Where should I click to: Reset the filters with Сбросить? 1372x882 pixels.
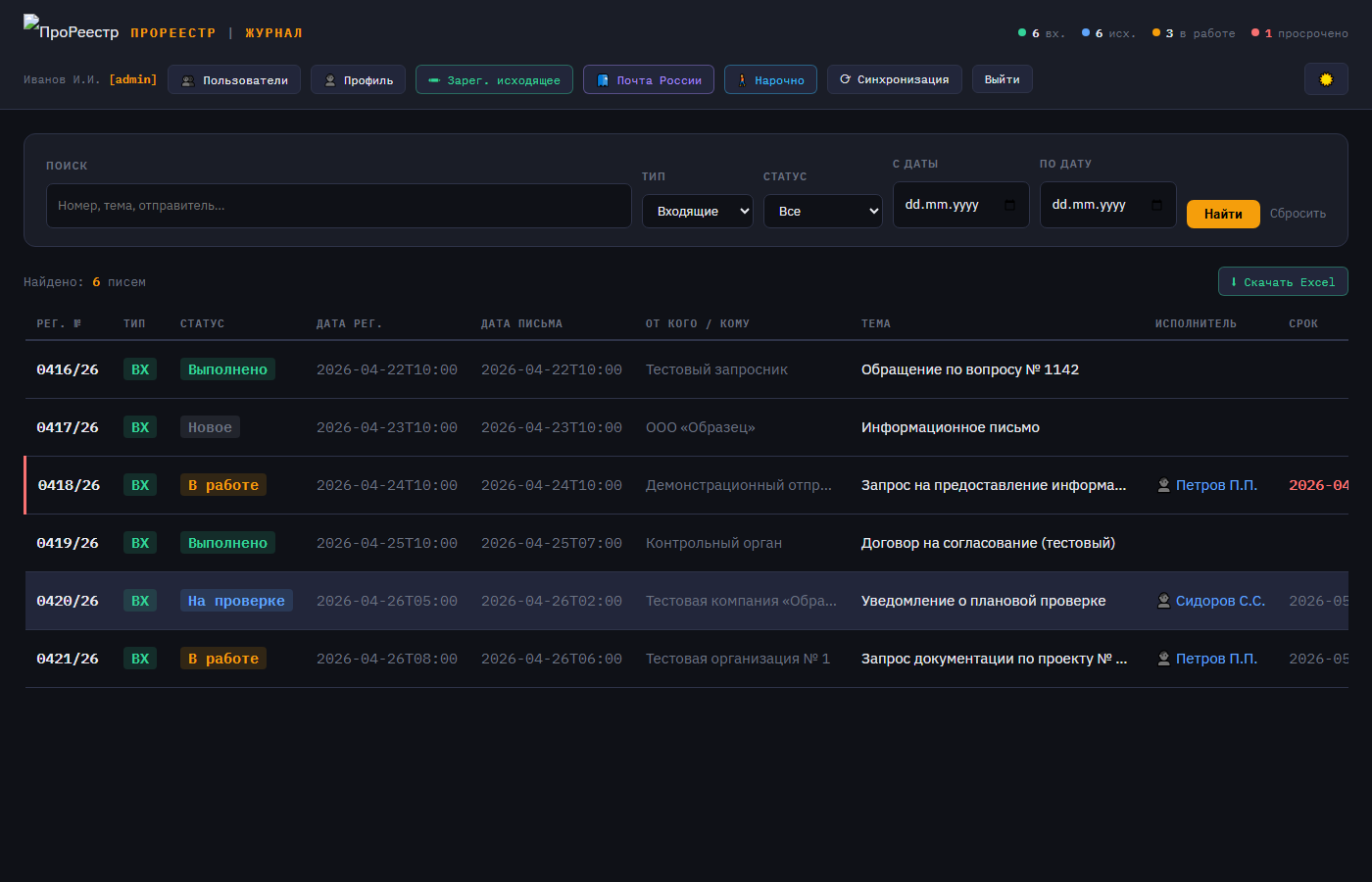[x=1298, y=214]
